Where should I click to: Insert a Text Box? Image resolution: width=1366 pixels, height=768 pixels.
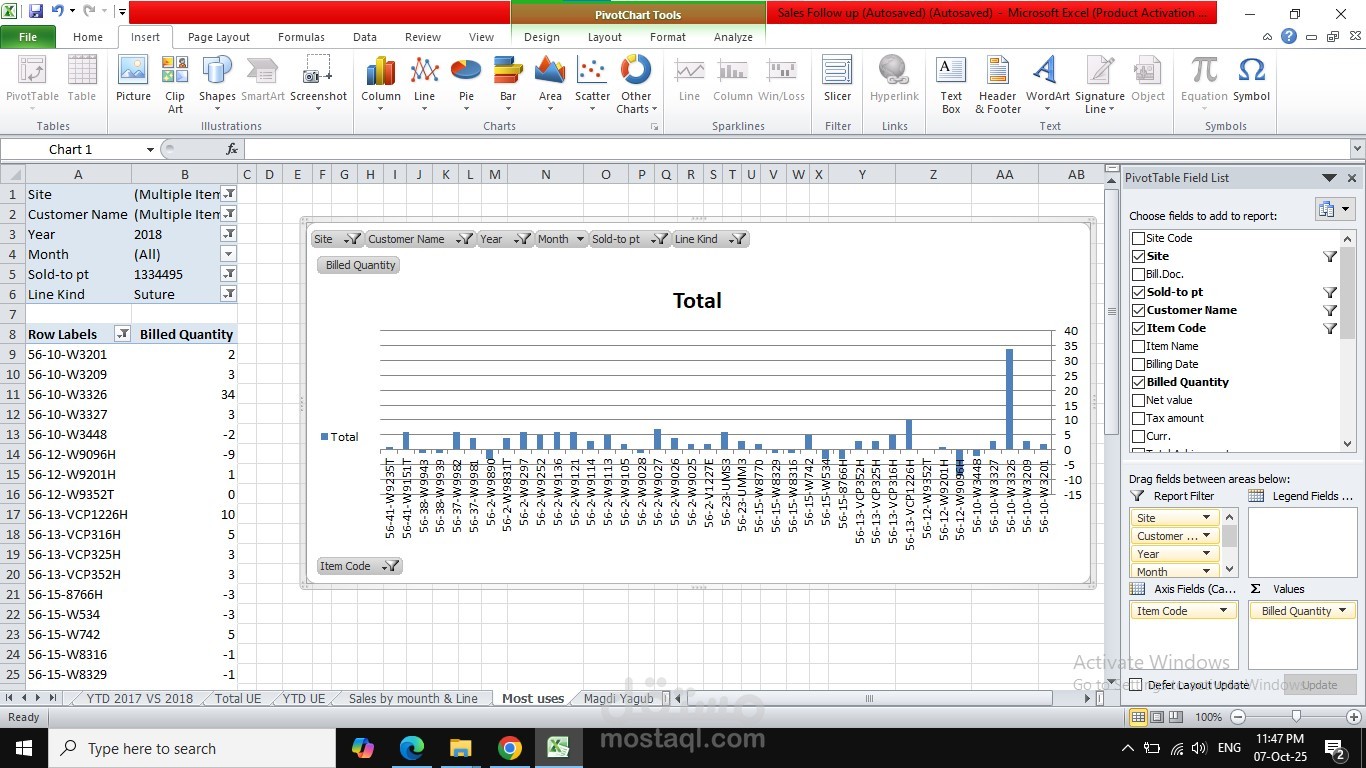click(x=951, y=85)
